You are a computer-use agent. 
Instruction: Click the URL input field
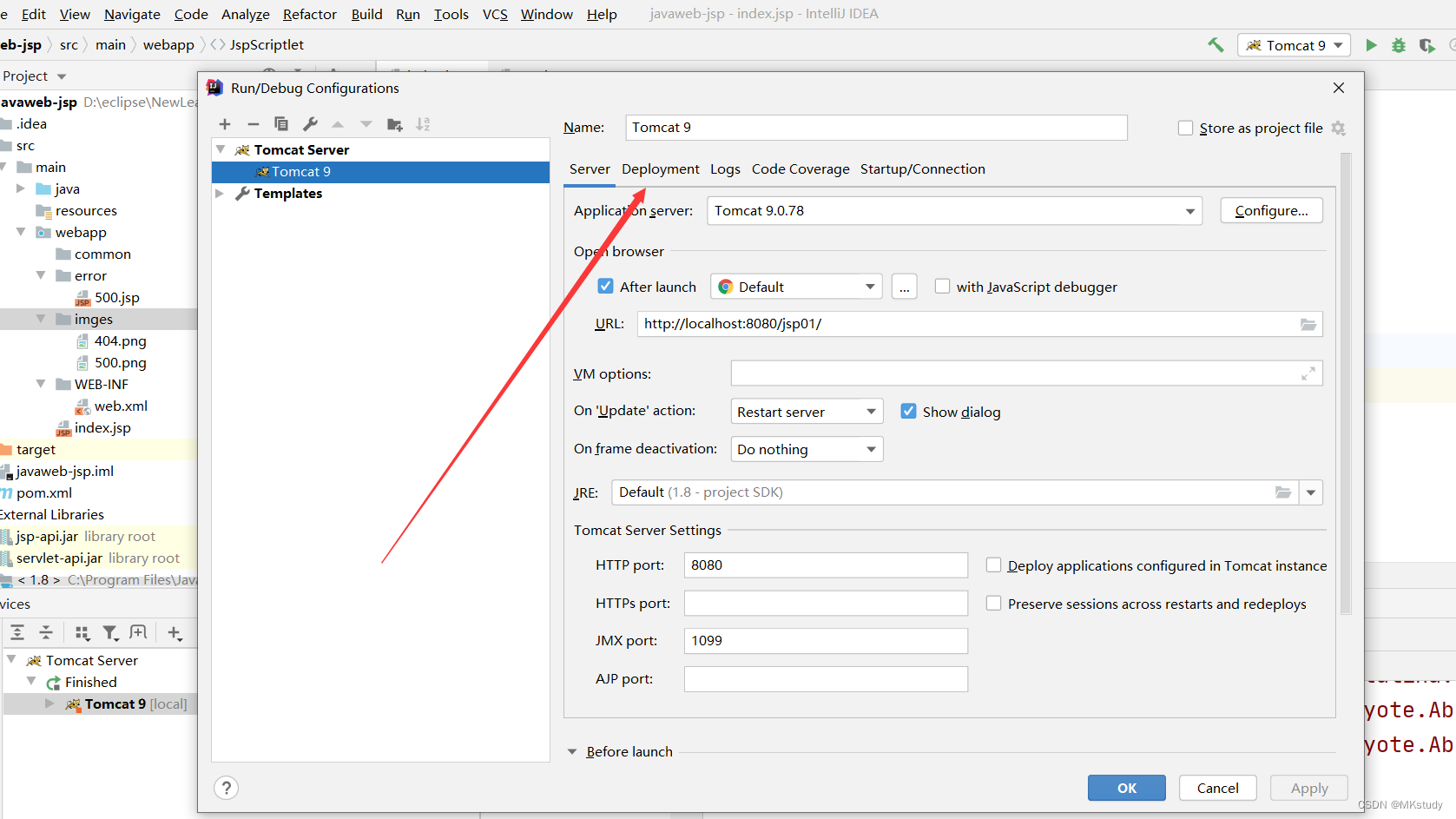(980, 324)
